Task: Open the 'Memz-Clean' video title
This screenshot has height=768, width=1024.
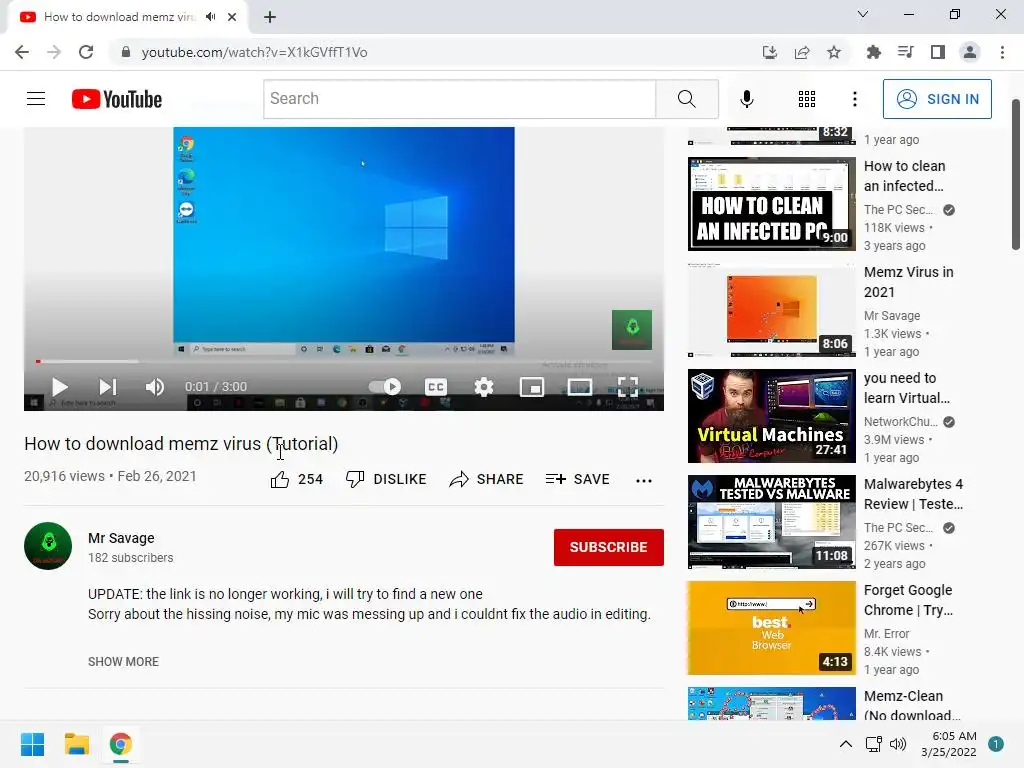Action: [912, 705]
